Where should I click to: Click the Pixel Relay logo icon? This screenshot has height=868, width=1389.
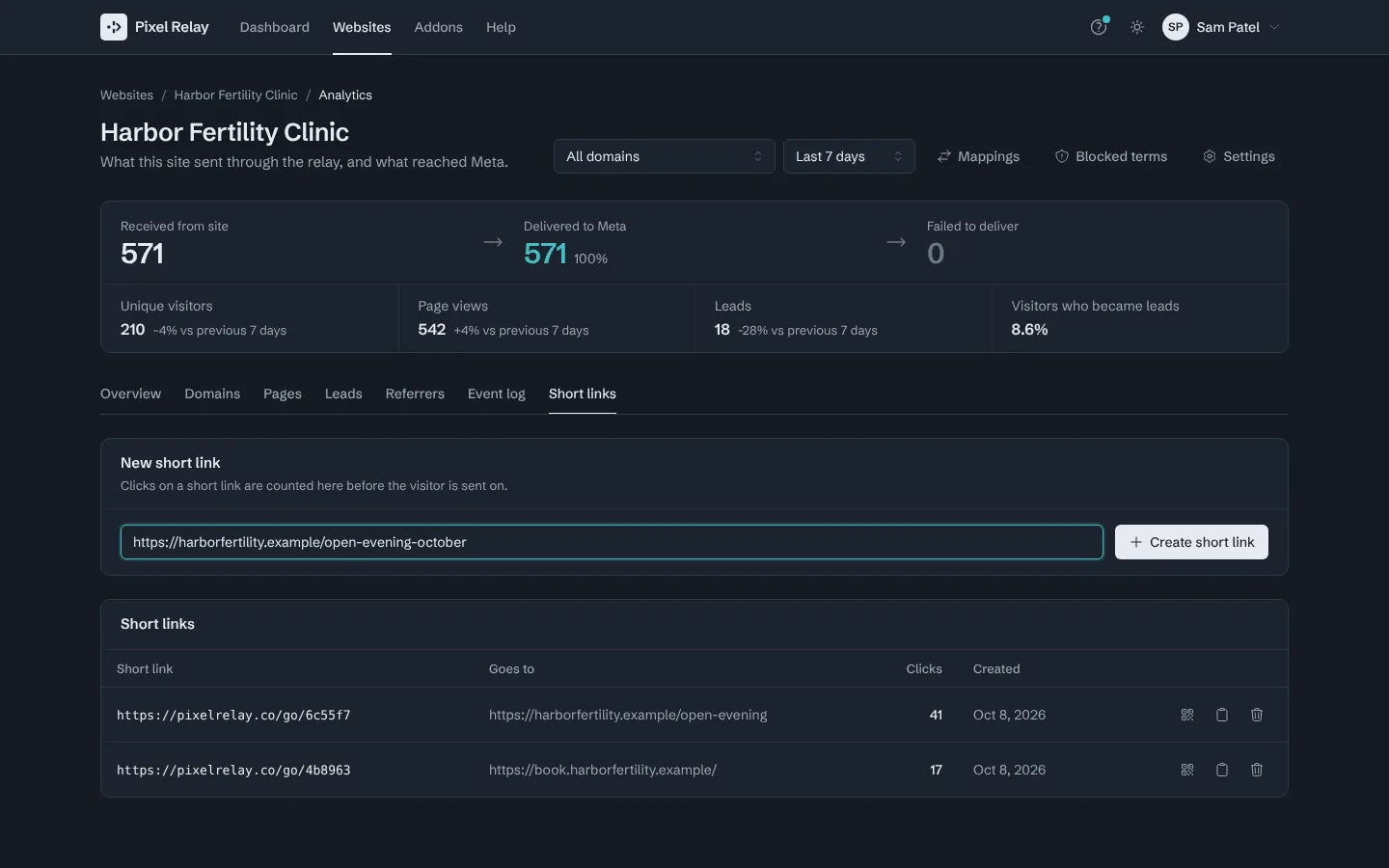coord(114,27)
